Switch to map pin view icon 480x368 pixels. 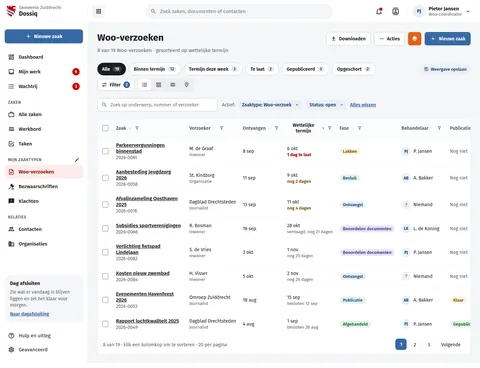187,85
